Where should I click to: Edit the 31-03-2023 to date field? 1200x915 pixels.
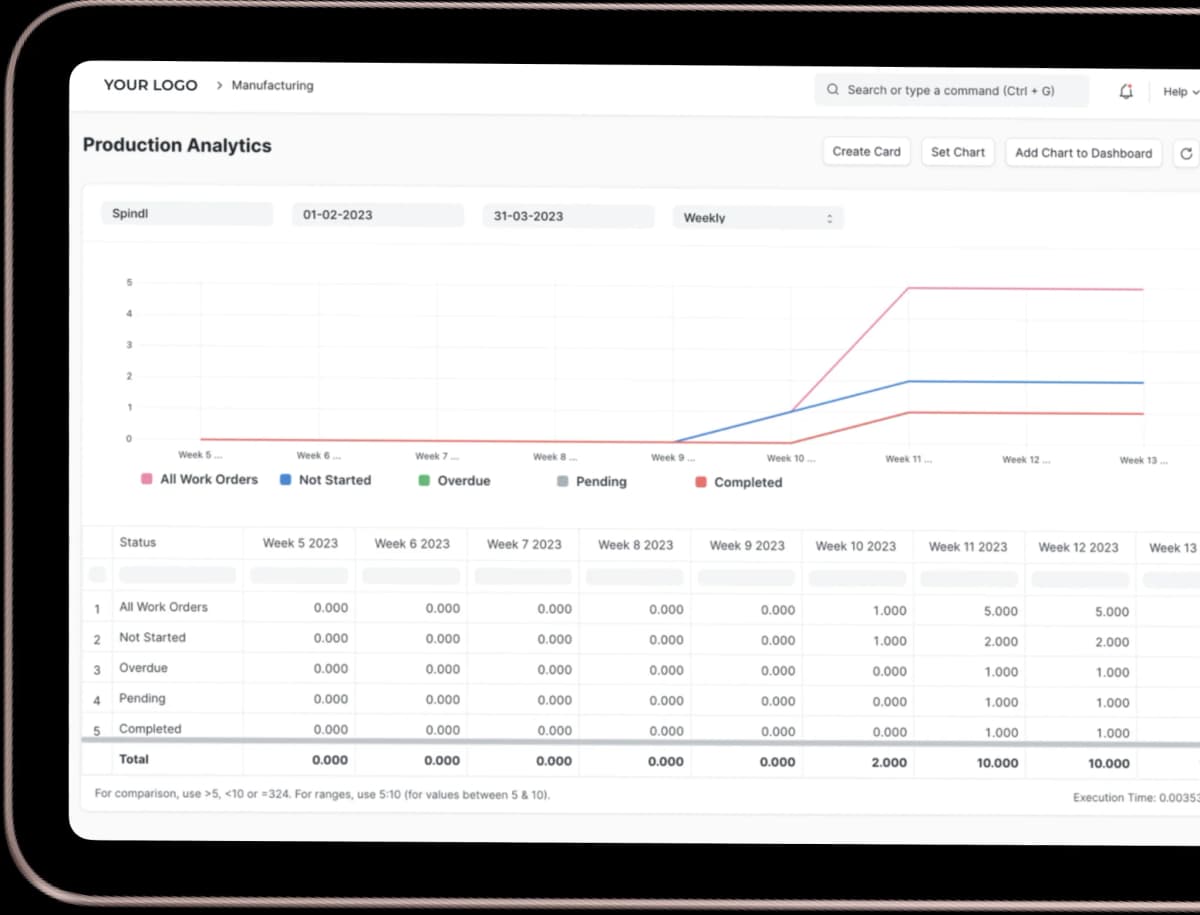pyautogui.click(x=568, y=216)
